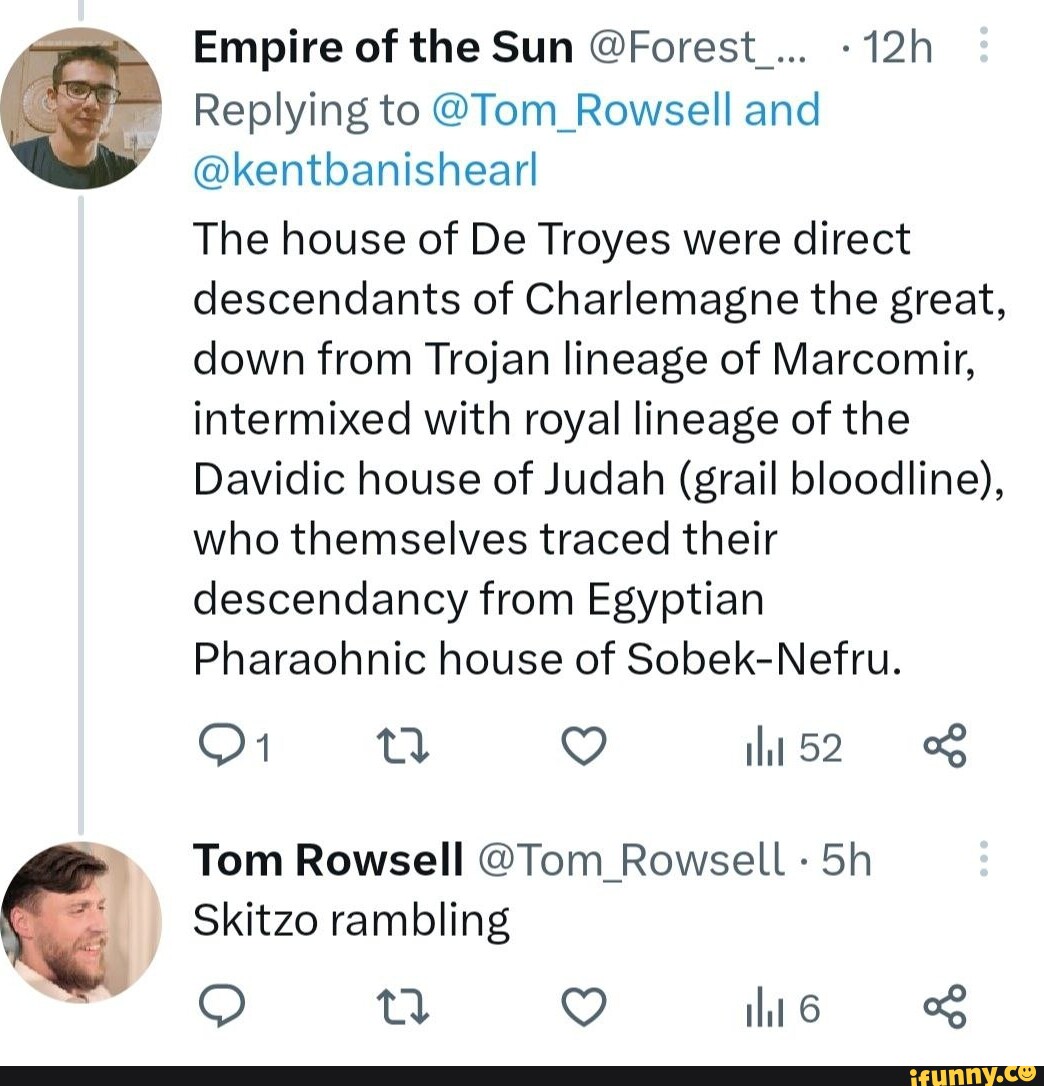The width and height of the screenshot is (1044, 1086).
Task: Click the retweet icon on the Skitzo rambling tweet
Action: coord(403,1008)
